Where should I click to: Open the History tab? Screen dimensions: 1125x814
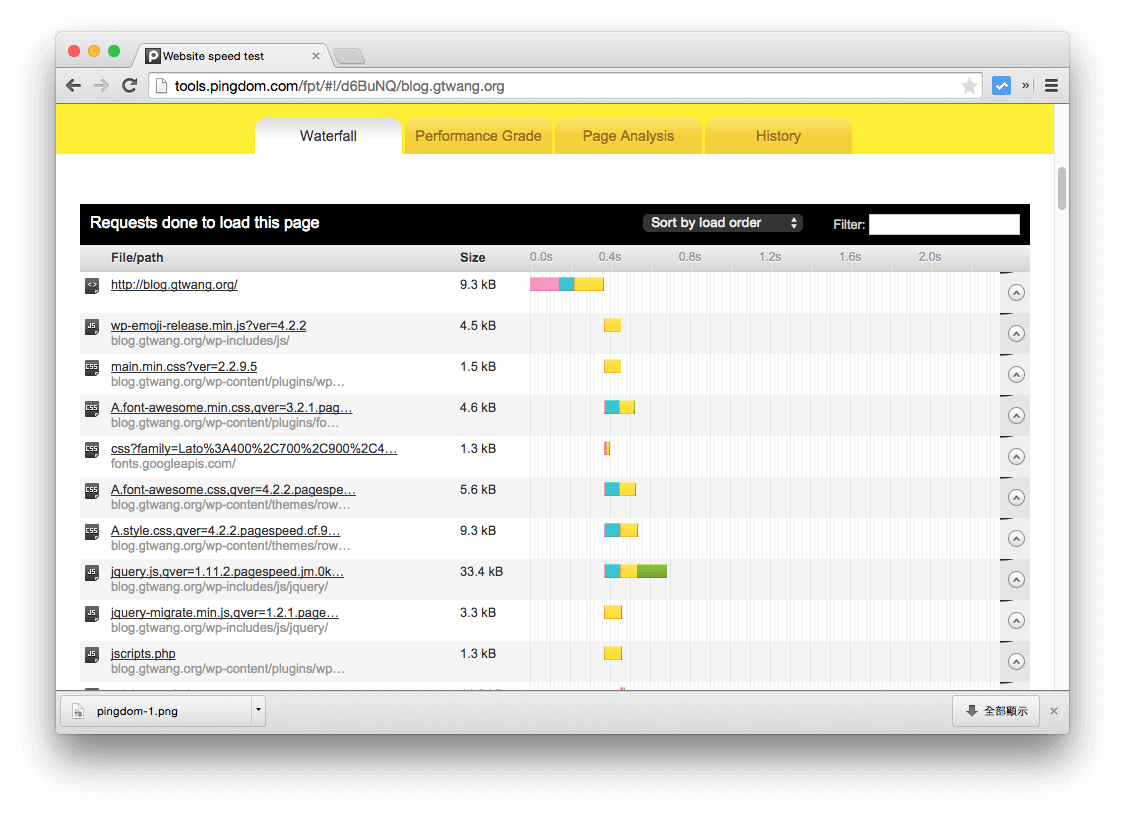click(x=778, y=135)
